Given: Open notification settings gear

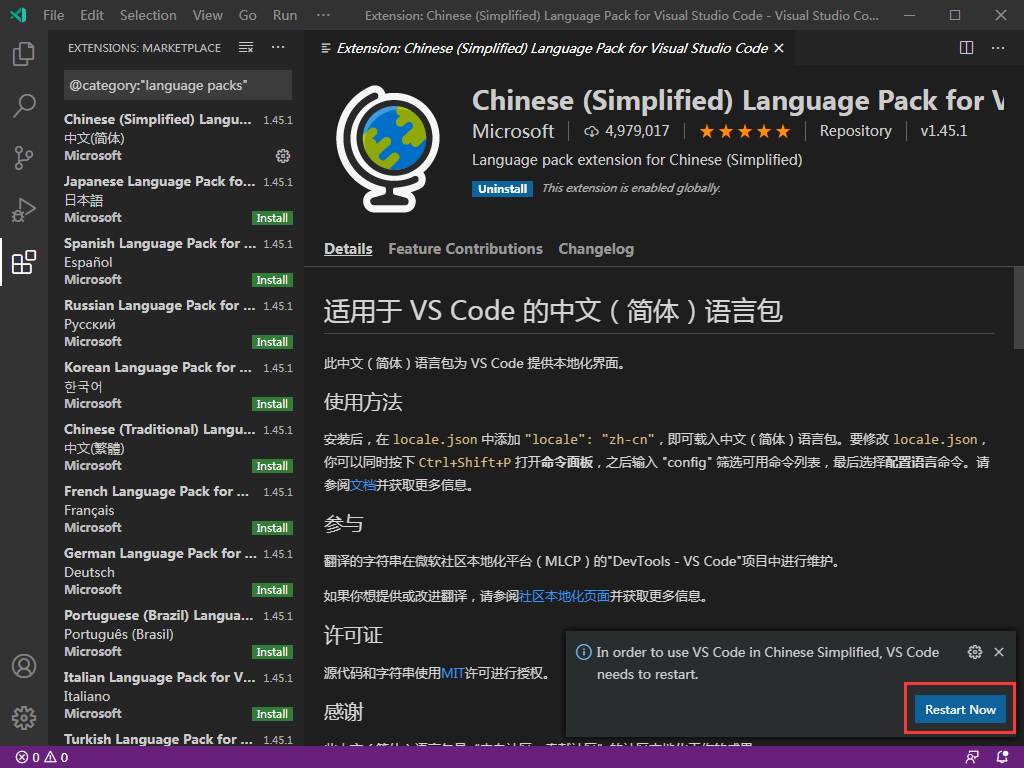Looking at the screenshot, I should 974,652.
